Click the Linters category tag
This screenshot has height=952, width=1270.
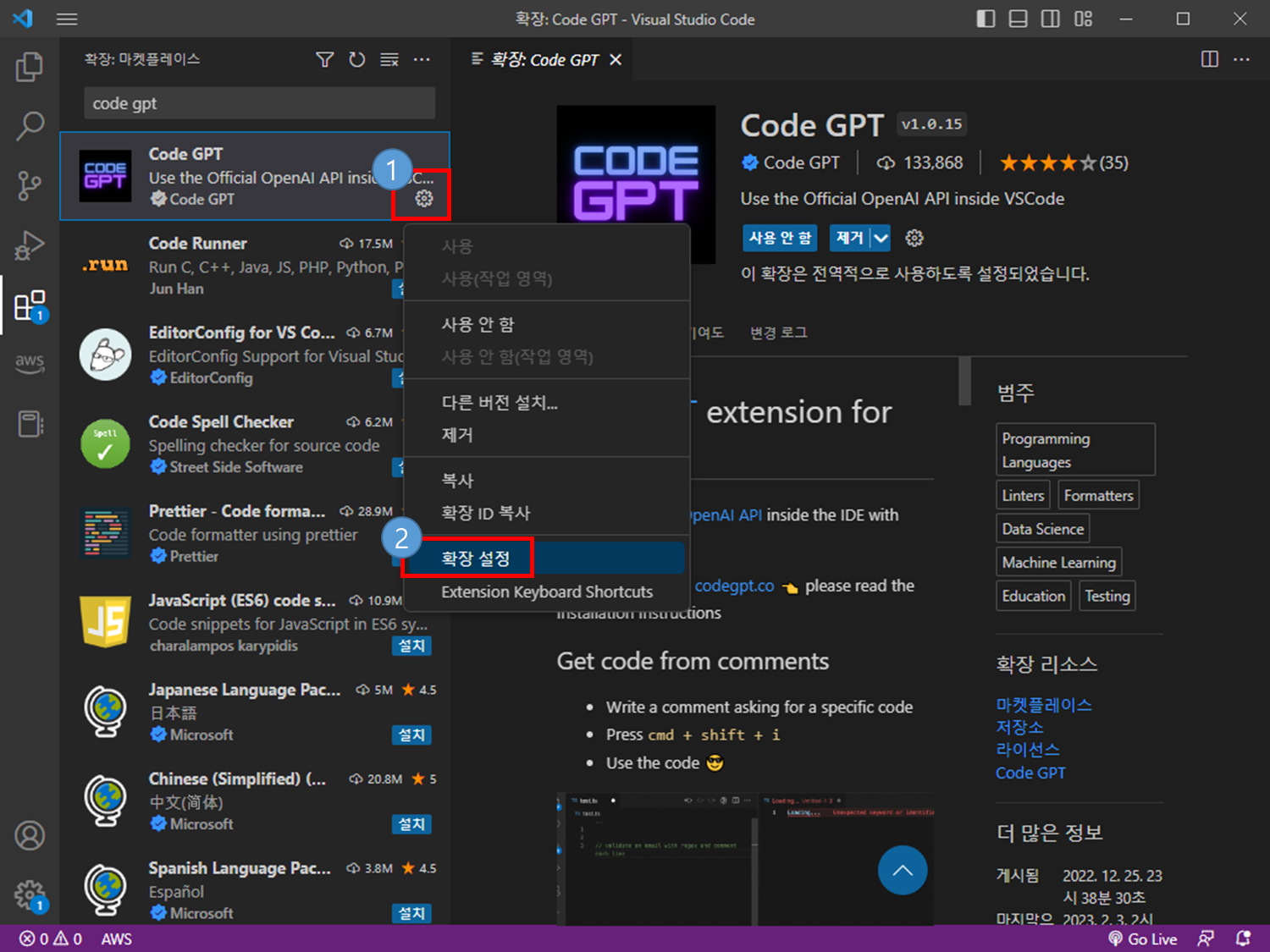click(x=1023, y=495)
